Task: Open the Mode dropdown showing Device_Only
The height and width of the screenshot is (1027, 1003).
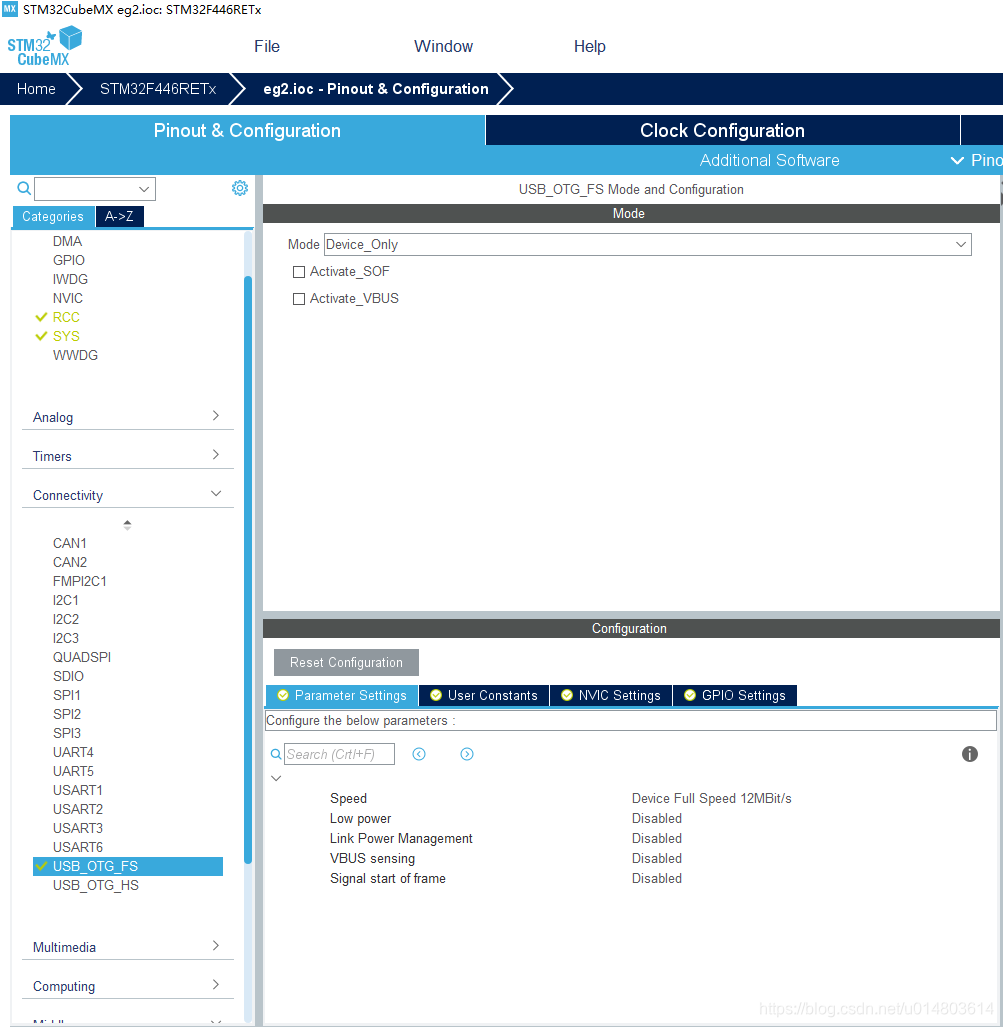Action: tap(647, 244)
